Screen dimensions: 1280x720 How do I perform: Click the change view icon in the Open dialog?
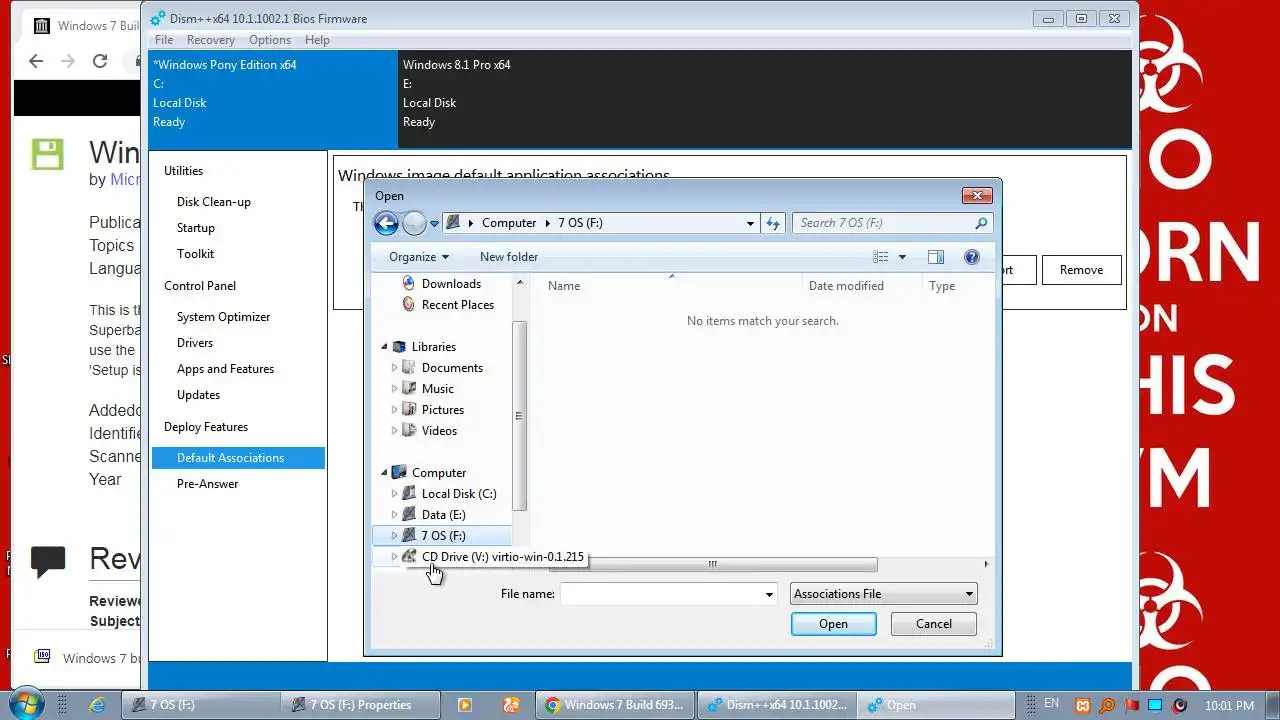[881, 257]
